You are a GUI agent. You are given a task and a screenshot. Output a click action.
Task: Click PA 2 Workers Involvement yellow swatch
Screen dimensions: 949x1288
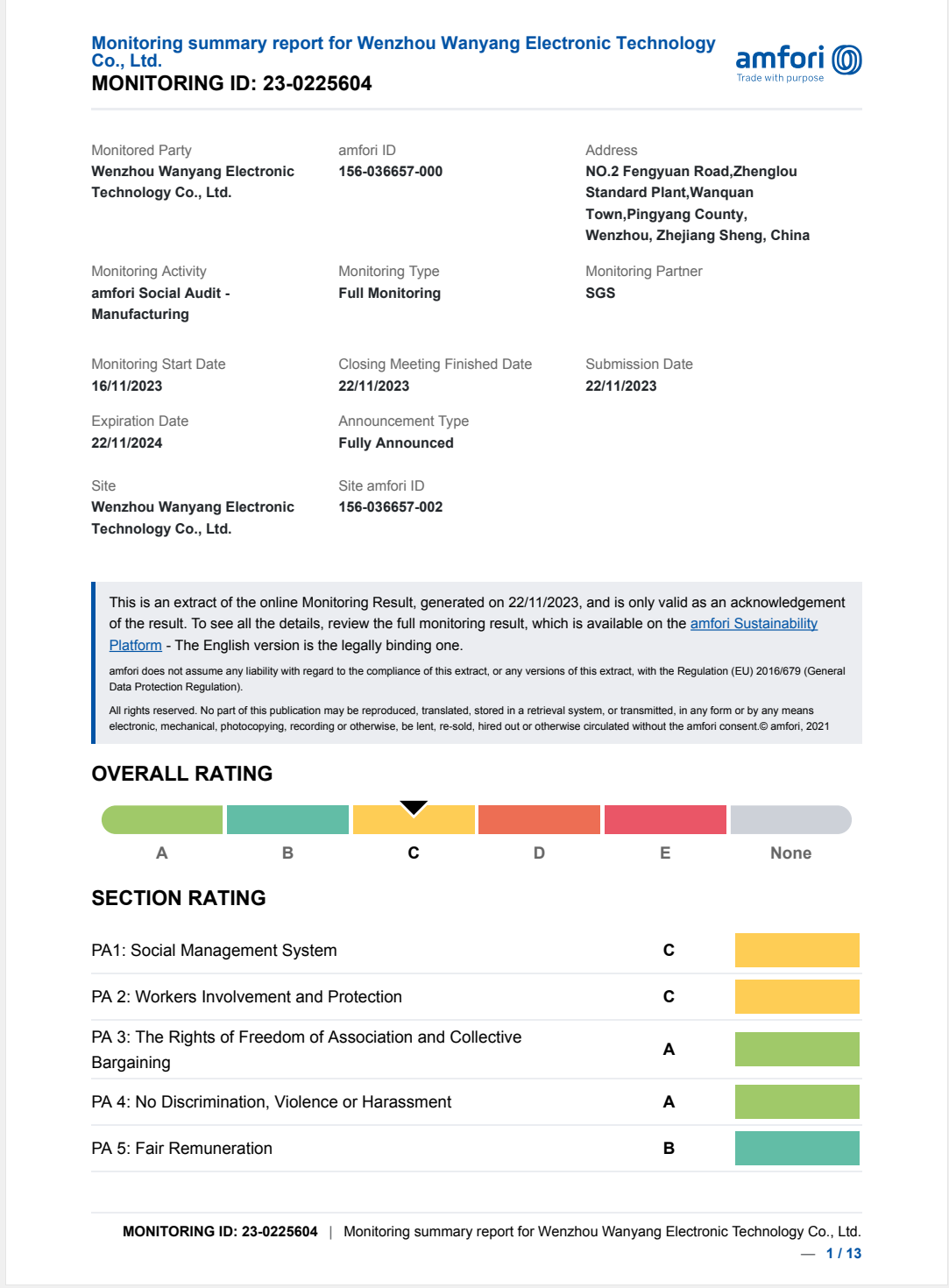(797, 997)
